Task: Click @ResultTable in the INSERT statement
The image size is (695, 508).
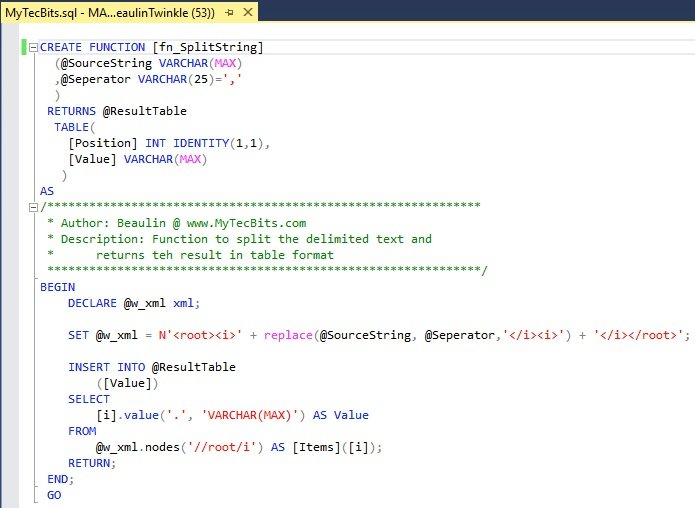Action: coord(194,367)
